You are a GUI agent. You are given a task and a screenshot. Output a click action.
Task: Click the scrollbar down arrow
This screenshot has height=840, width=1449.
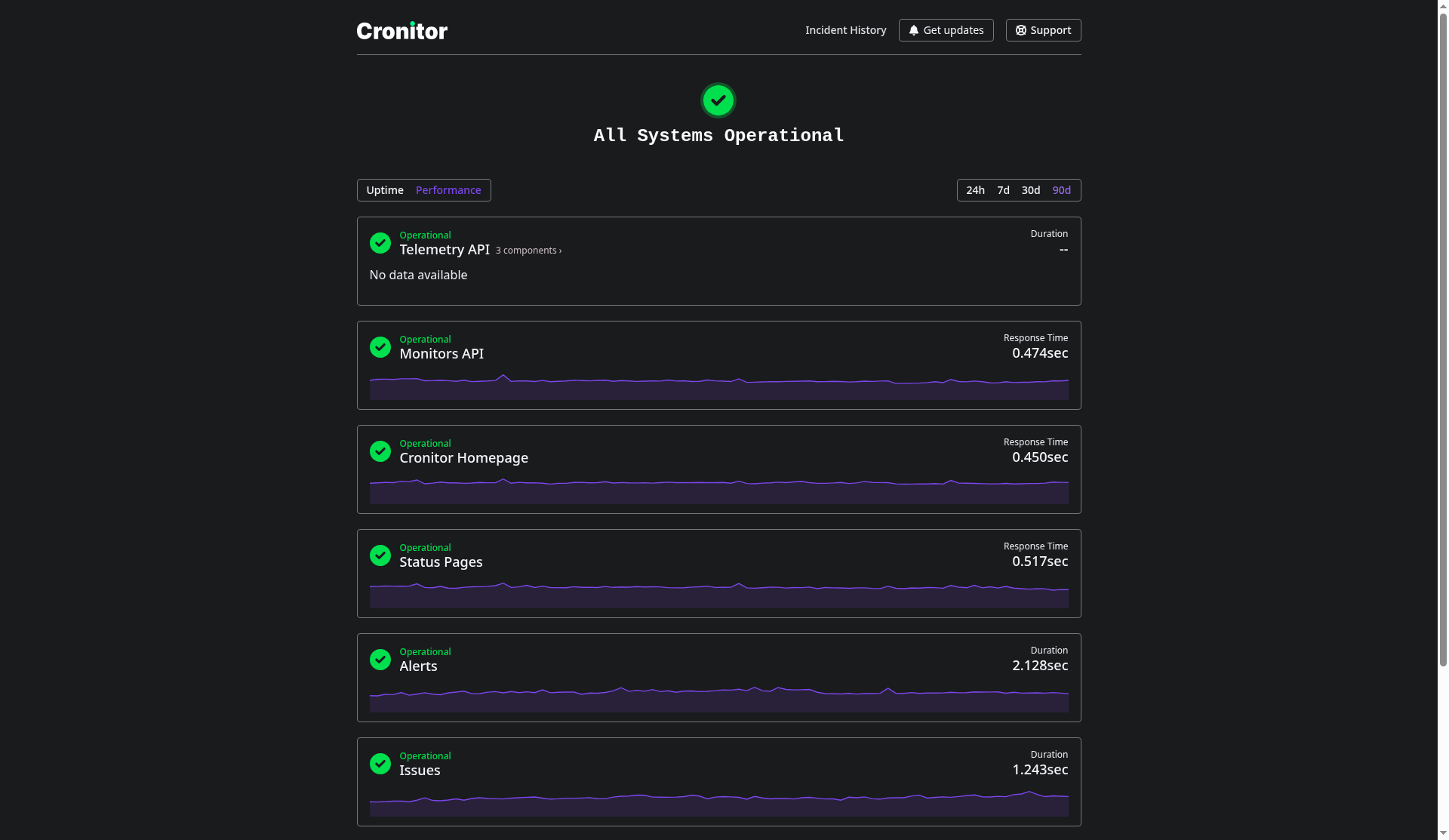pos(1443,833)
